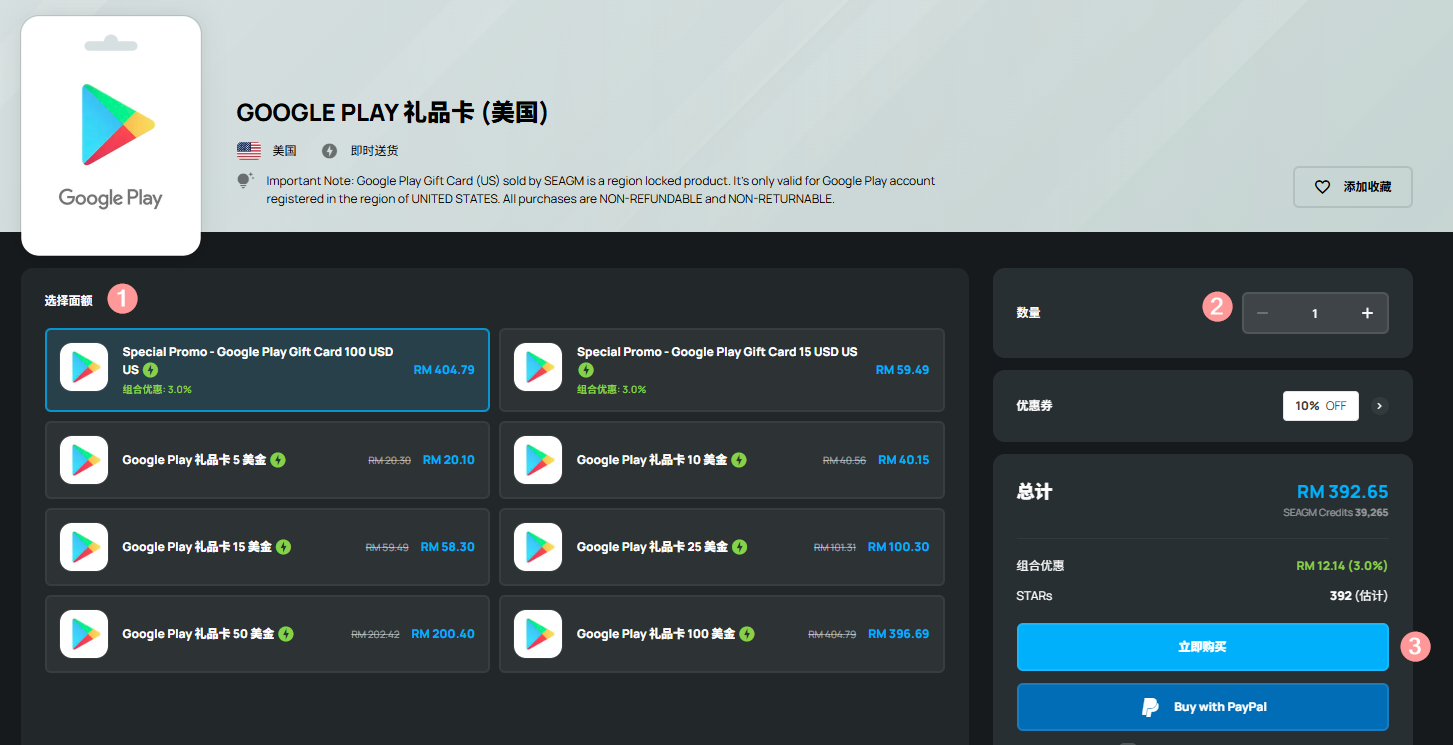Decrease quantity with the minus button
This screenshot has height=745, width=1453.
[1263, 313]
